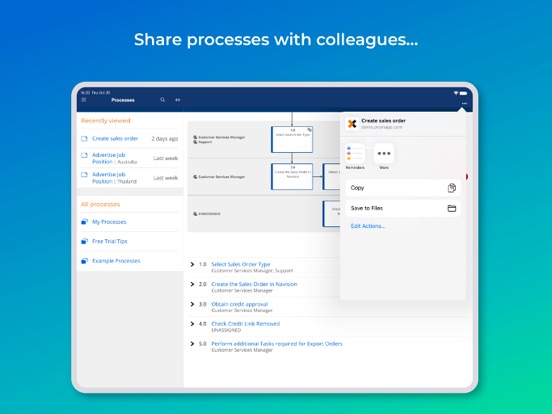The height and width of the screenshot is (414, 552).
Task: Expand step 3.0 Obtain credit approval
Action: click(192, 304)
